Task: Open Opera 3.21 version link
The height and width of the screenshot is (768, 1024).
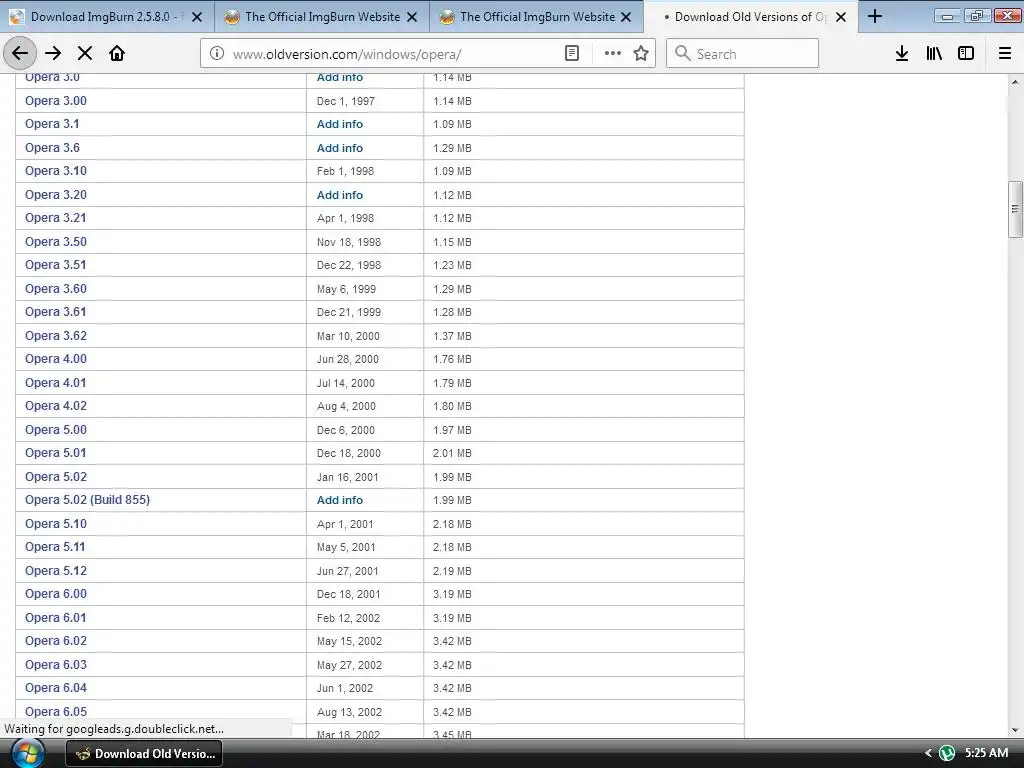Action: pyautogui.click(x=56, y=218)
